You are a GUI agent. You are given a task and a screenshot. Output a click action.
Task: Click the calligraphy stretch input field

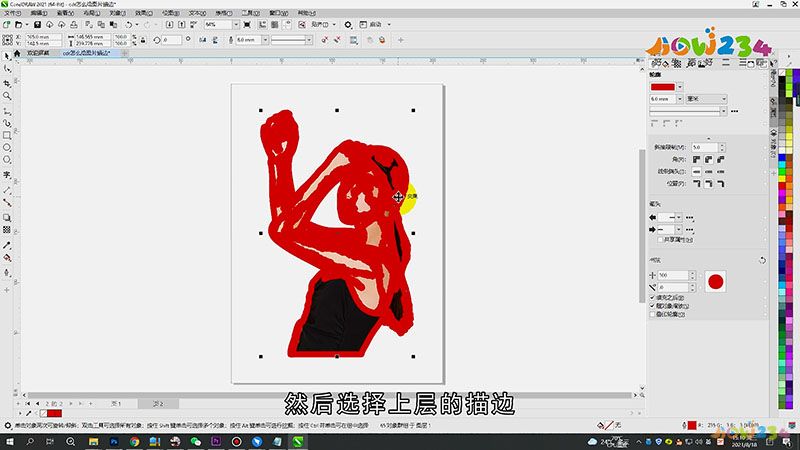(673, 275)
